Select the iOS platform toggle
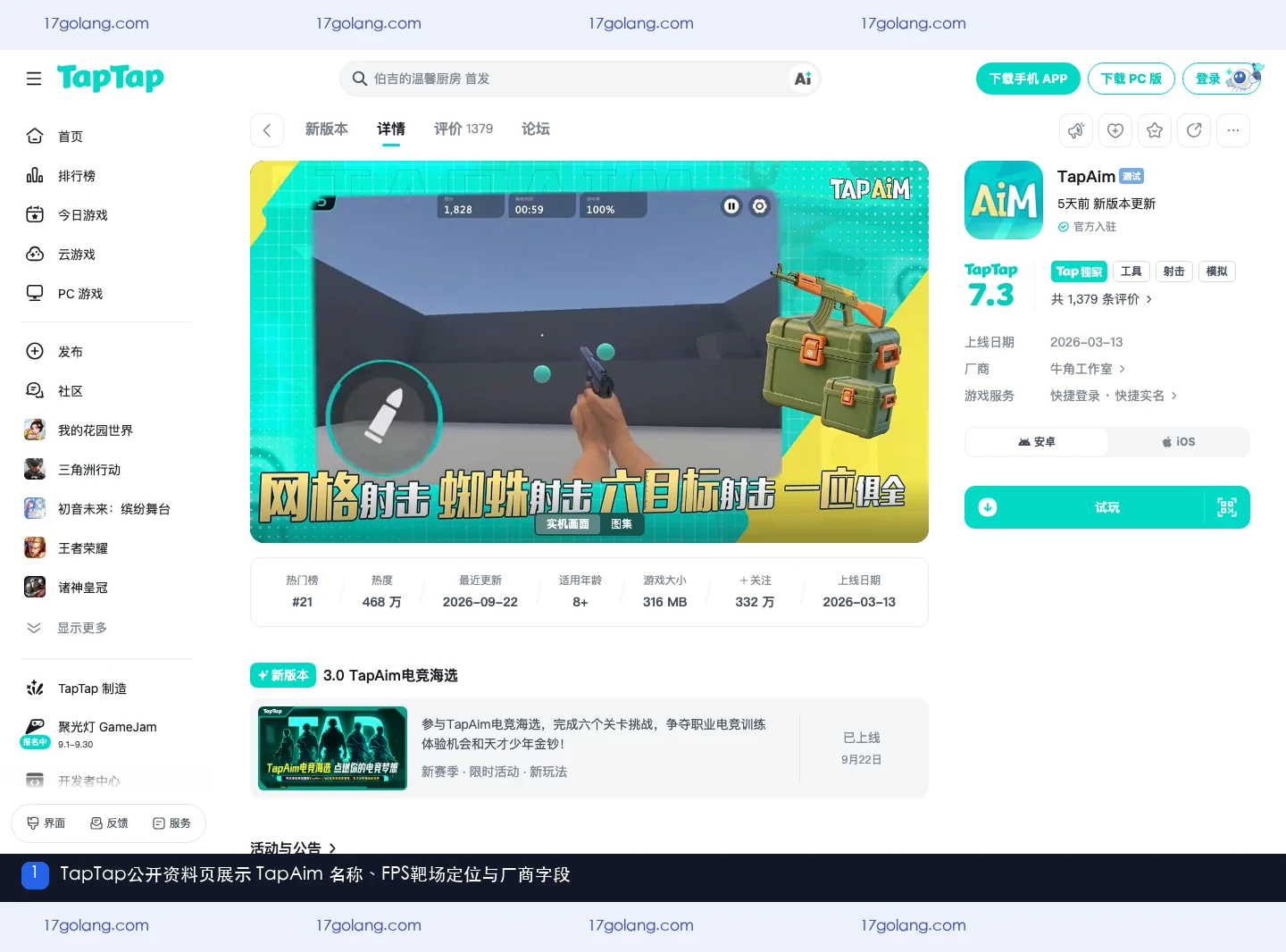The width and height of the screenshot is (1286, 952). click(x=1179, y=442)
